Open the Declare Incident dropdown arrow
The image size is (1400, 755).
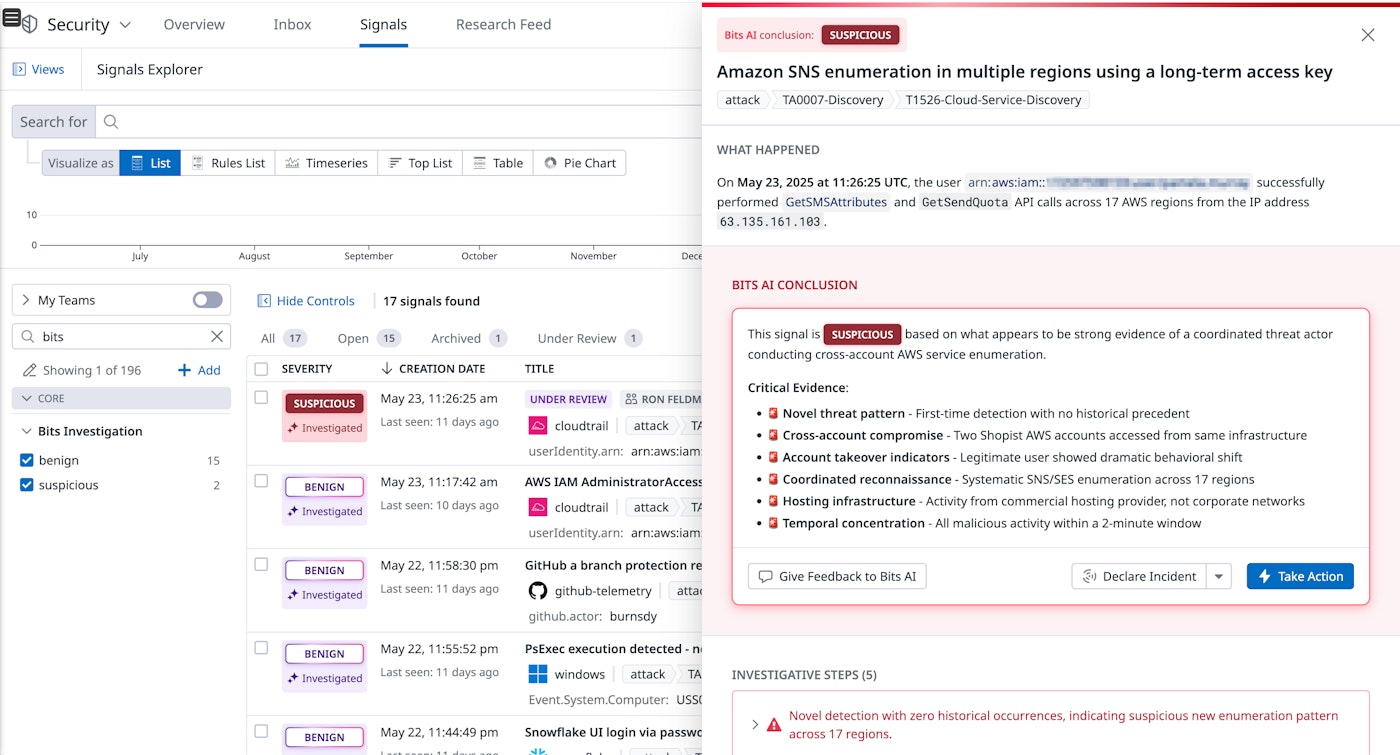point(1219,576)
